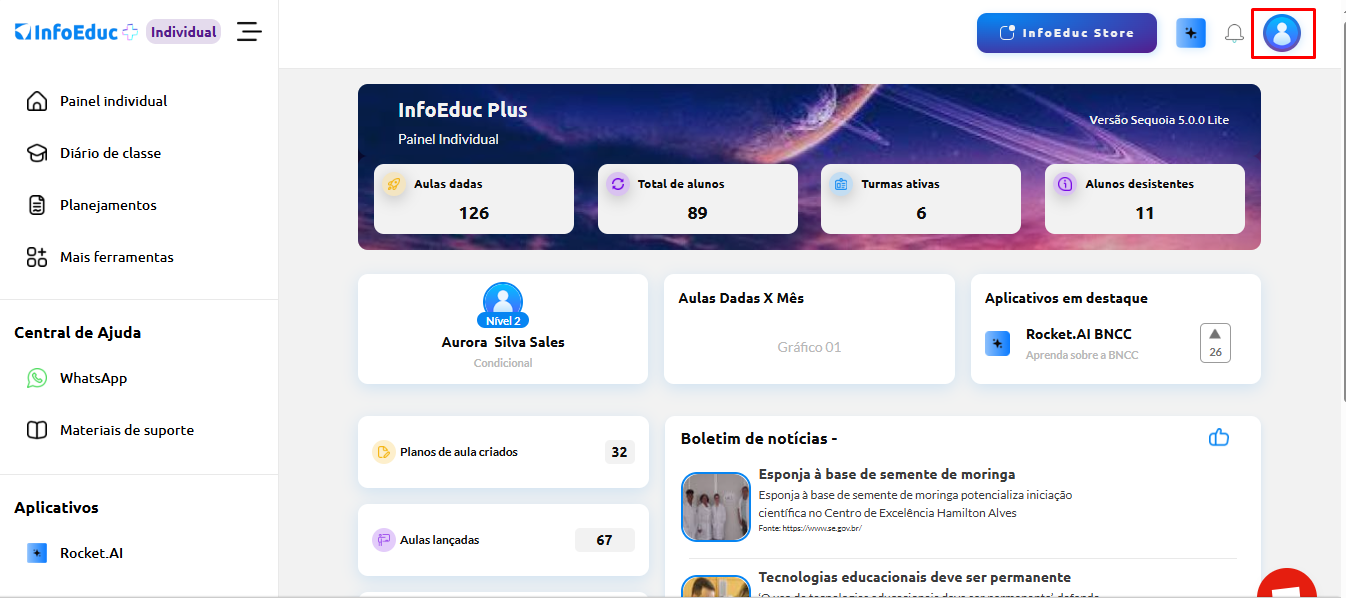Open Diário de classe menu item
Screen dimensions: 1346x598
tap(110, 153)
